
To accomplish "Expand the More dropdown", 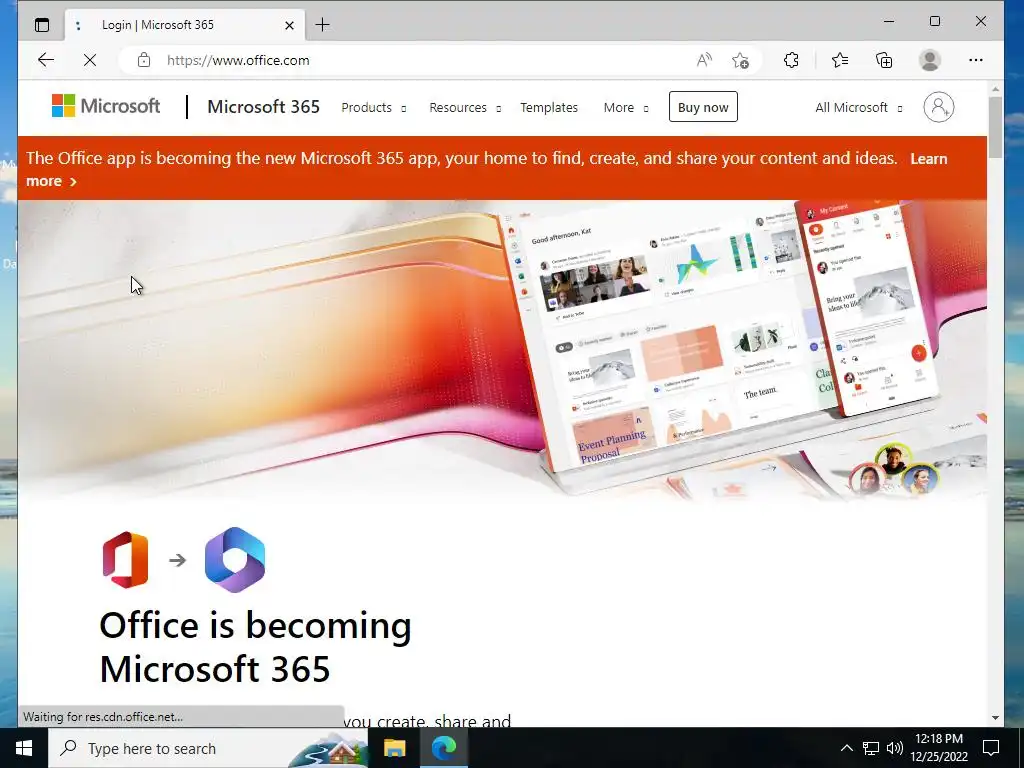I will (626, 108).
